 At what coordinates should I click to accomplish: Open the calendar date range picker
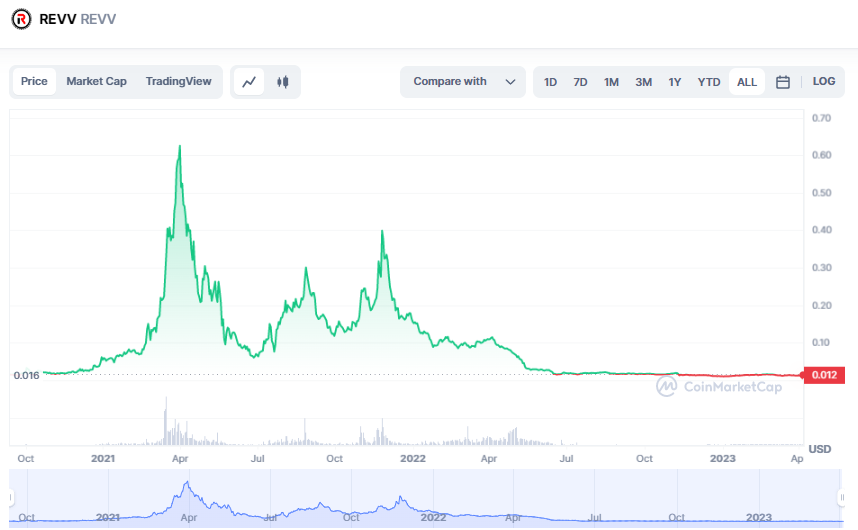pos(783,82)
